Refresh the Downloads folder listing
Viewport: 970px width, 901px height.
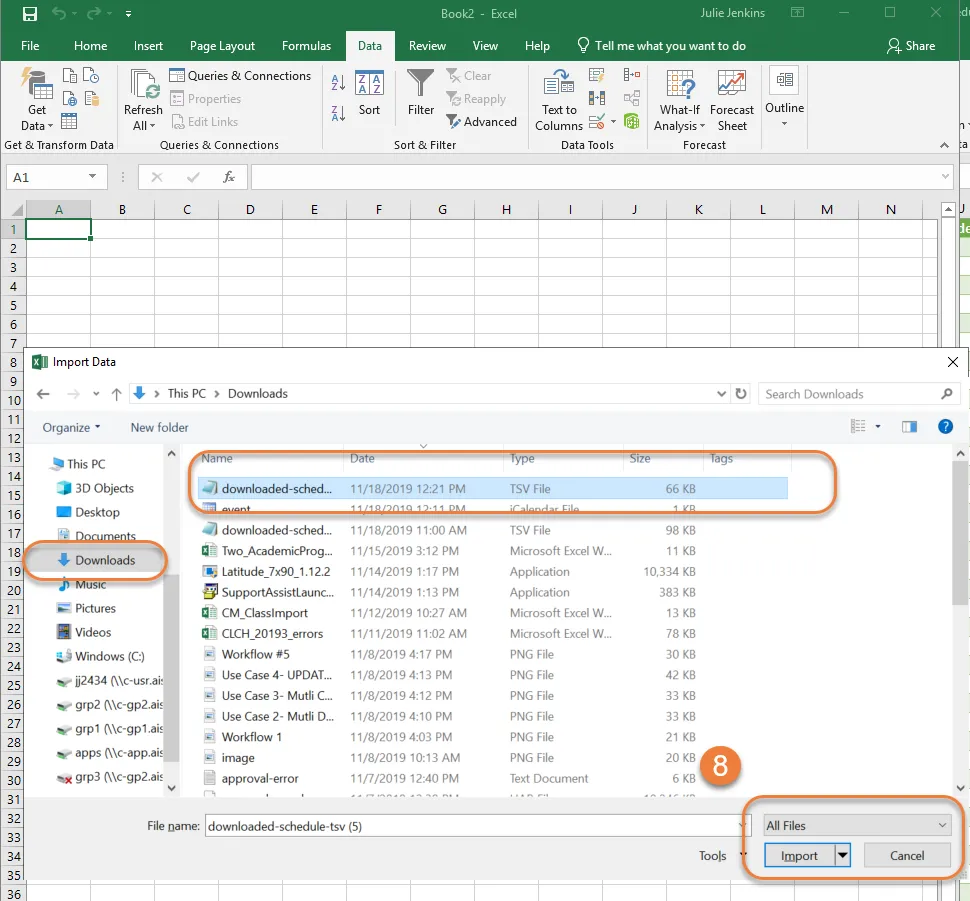(x=740, y=394)
